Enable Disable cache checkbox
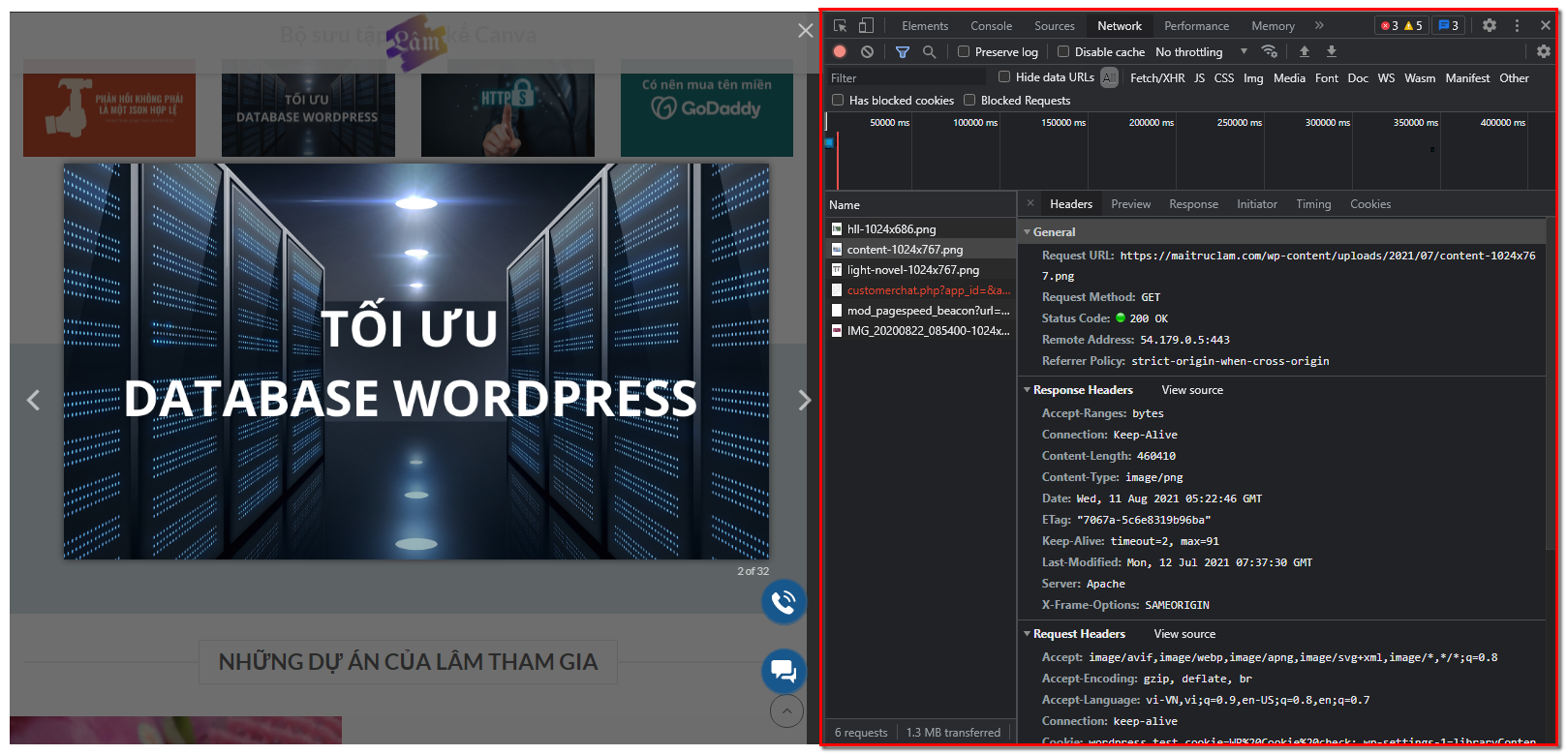This screenshot has height=755, width=1568. (x=1063, y=52)
